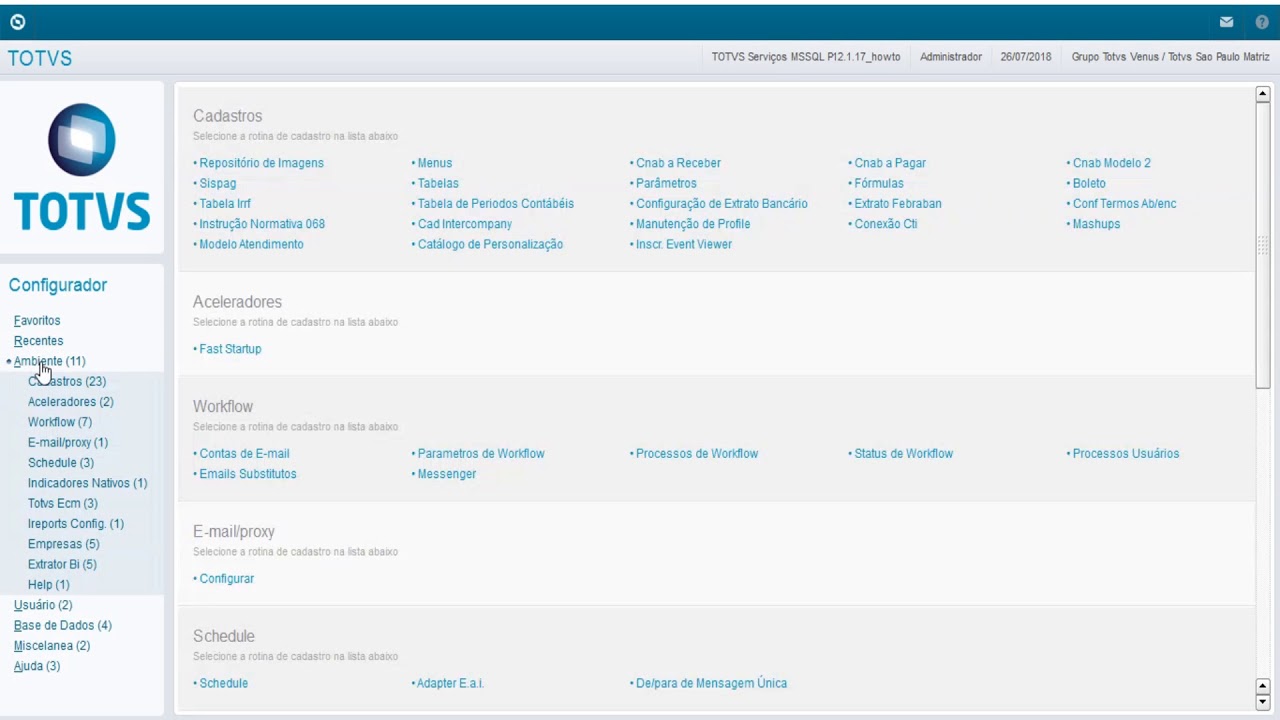Viewport: 1280px width, 720px height.
Task: Open the Tabelas link
Action: click(x=438, y=183)
